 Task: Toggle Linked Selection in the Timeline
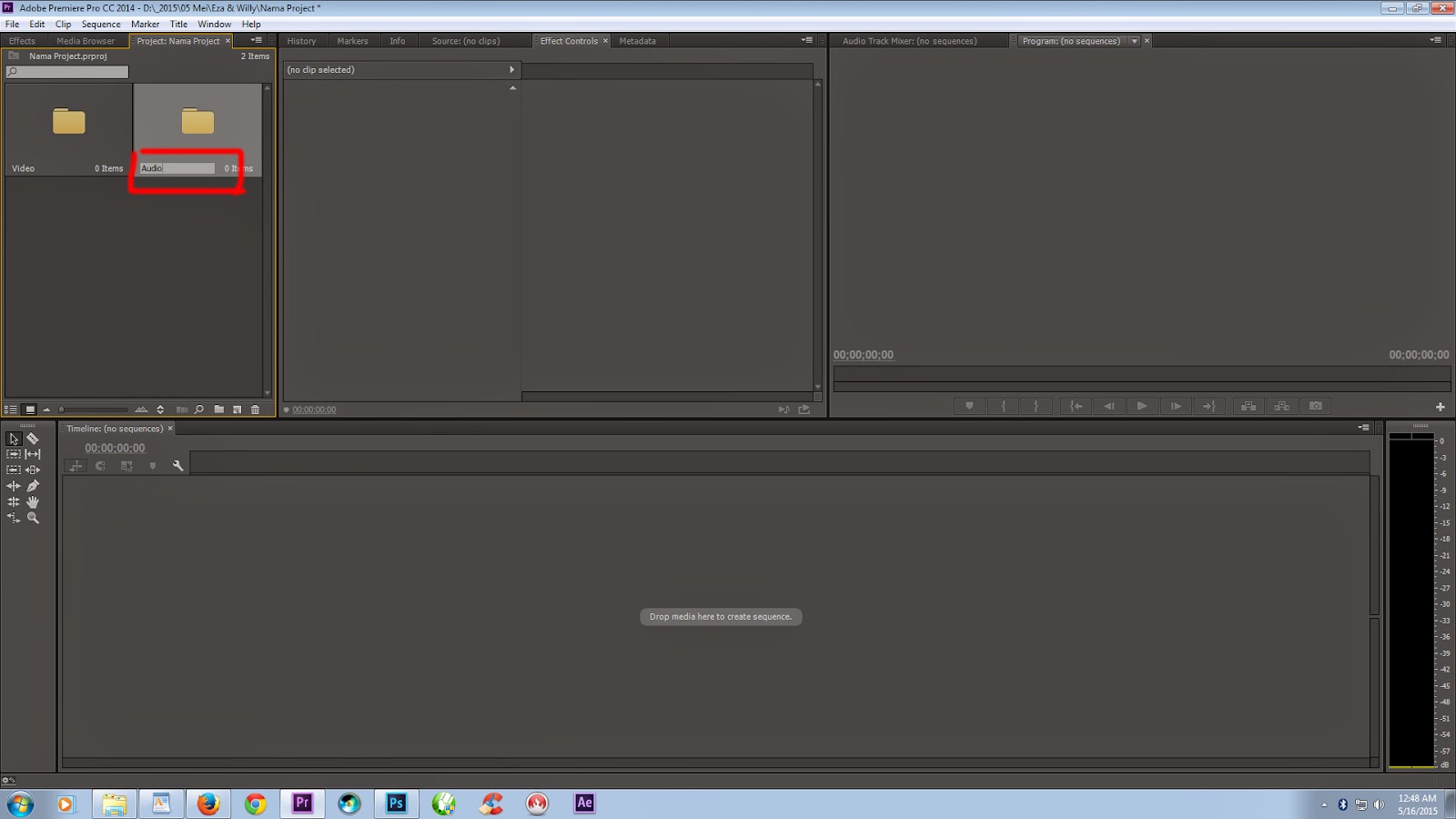(126, 466)
